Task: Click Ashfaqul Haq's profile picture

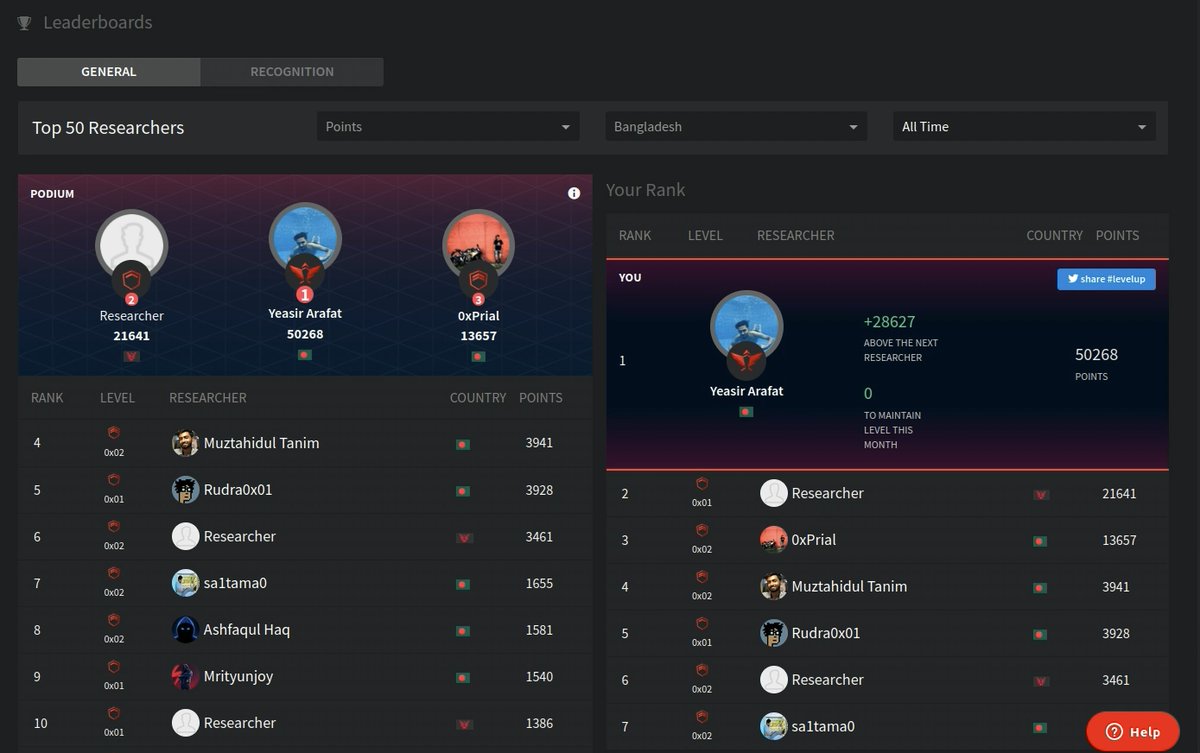Action: [185, 630]
